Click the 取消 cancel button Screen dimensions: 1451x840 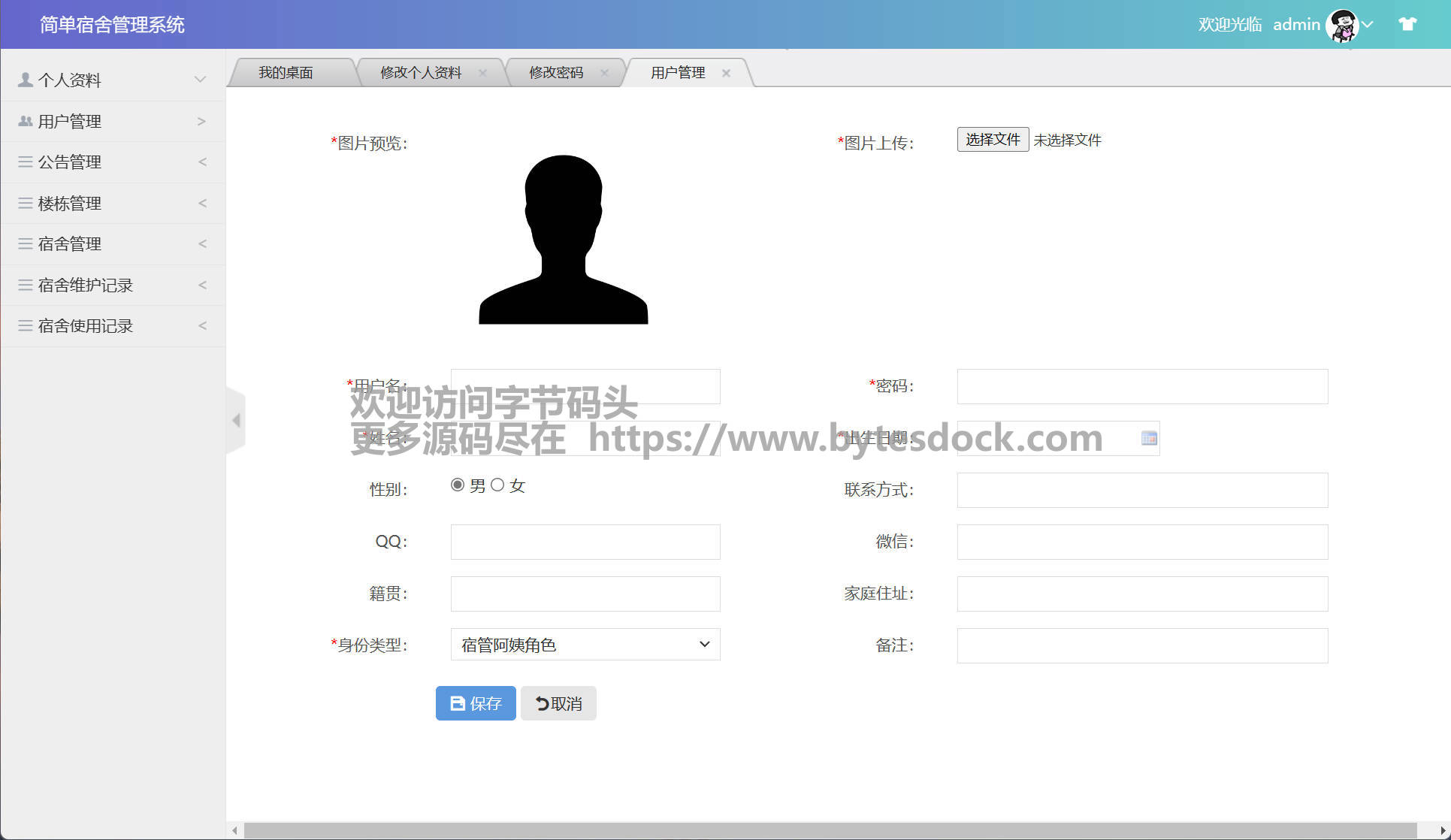click(558, 703)
